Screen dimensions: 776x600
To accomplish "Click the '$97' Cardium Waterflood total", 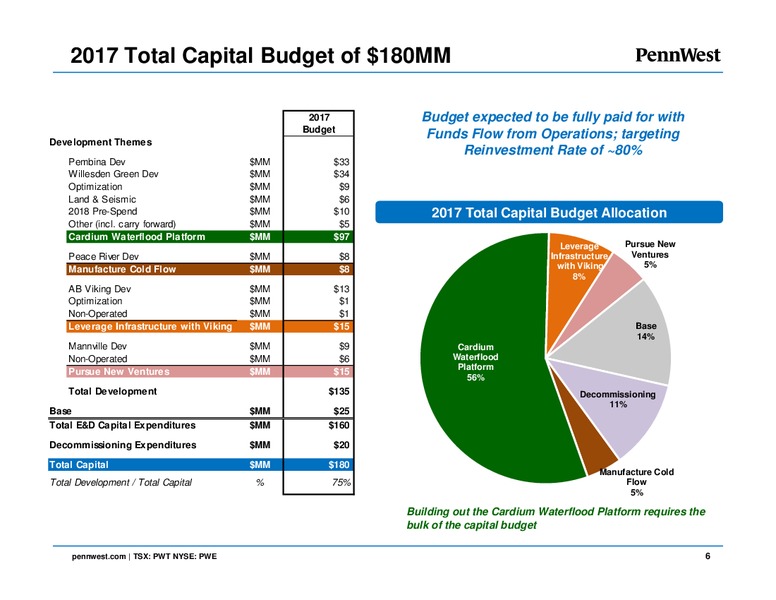I will pos(341,237).
